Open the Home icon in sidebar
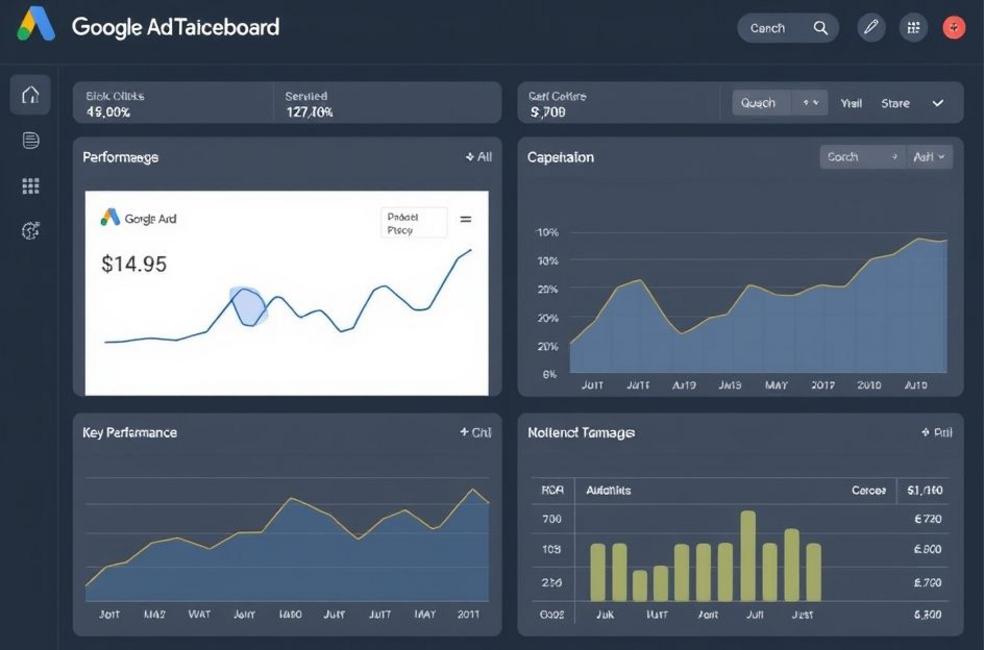Viewport: 984px width, 650px height. [x=31, y=95]
